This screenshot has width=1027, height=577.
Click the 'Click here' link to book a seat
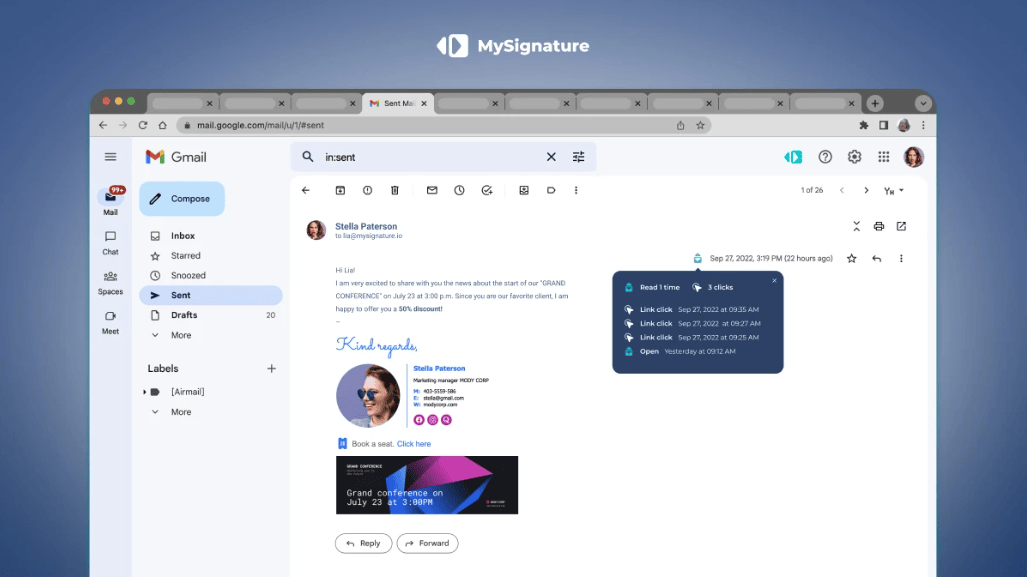[x=414, y=441]
